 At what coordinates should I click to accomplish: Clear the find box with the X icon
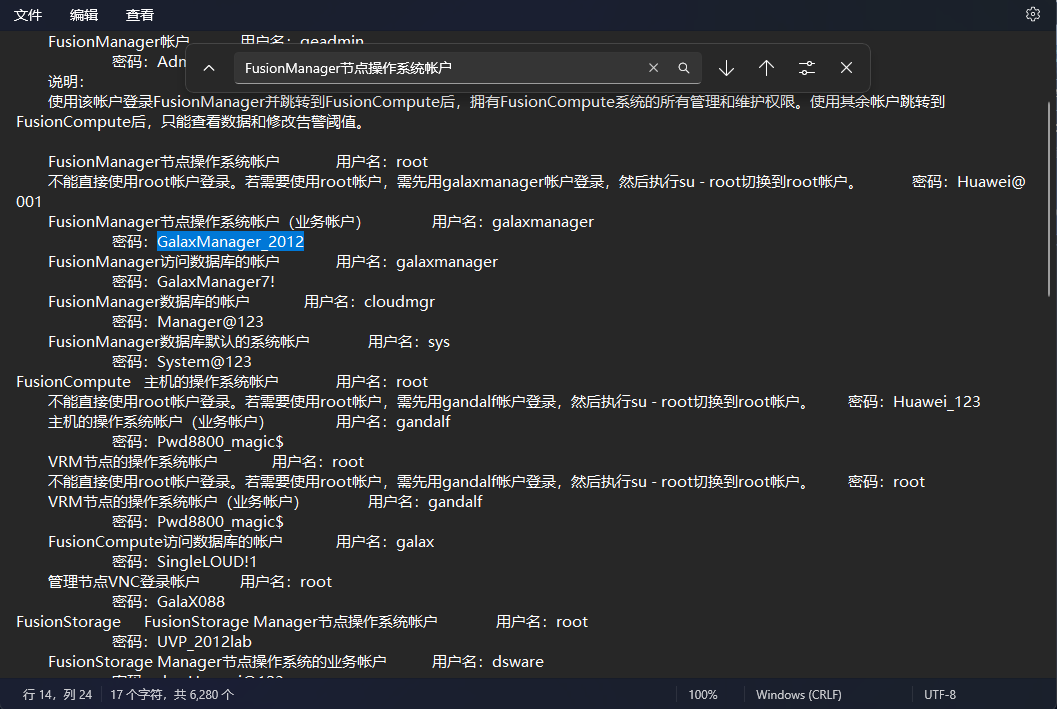pos(654,68)
